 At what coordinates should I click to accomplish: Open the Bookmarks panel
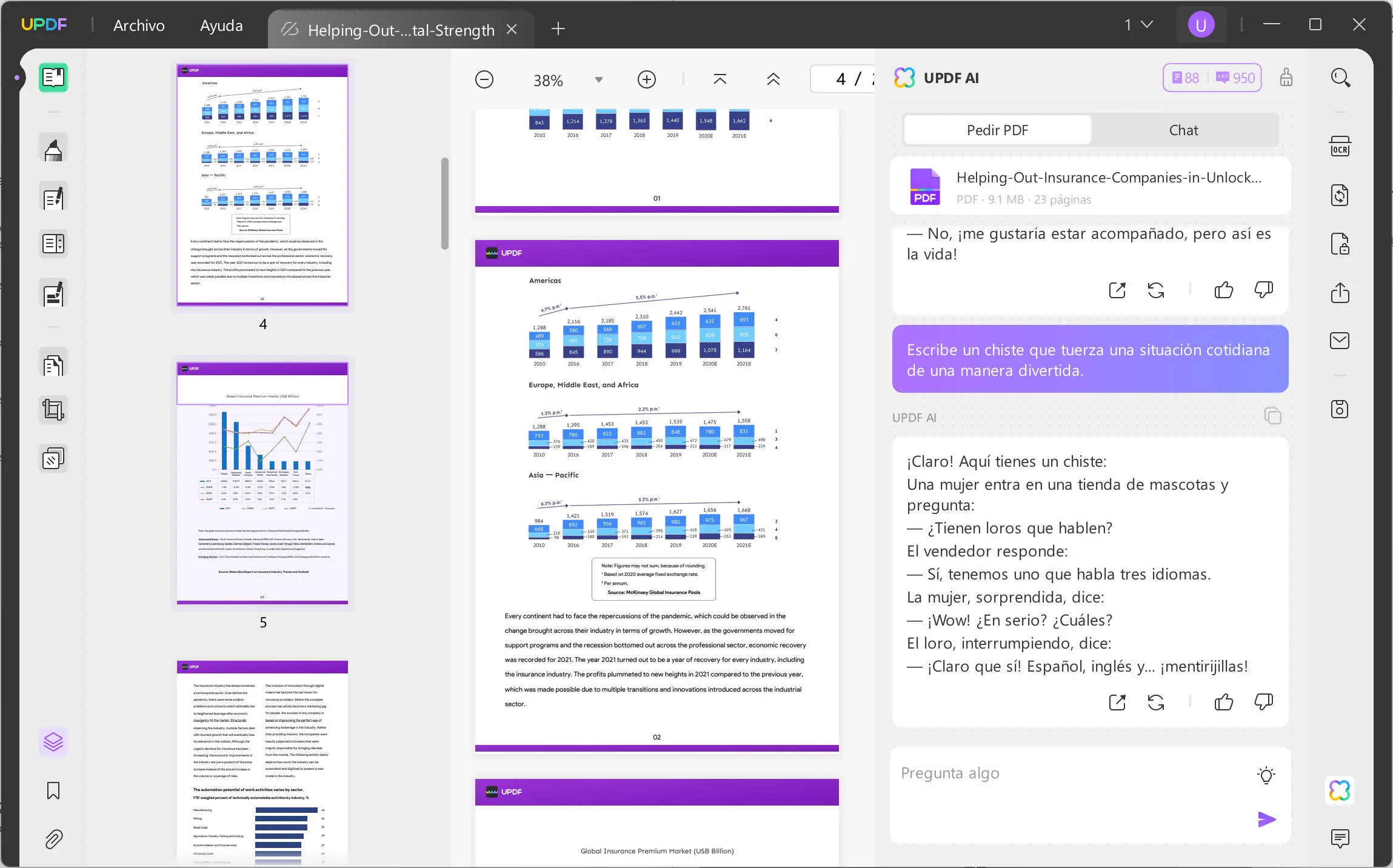pos(53,790)
